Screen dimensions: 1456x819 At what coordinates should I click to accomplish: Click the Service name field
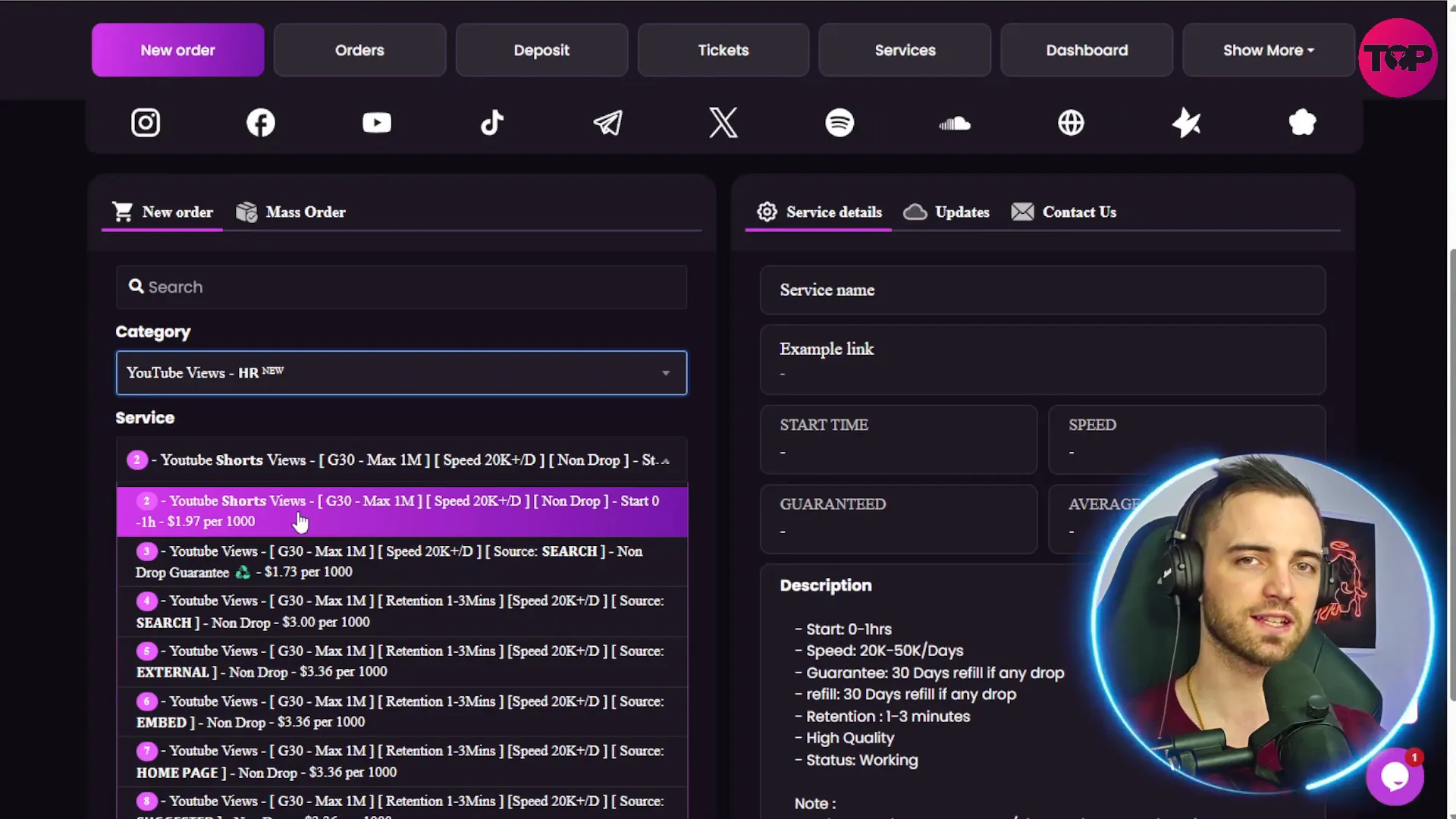[1043, 290]
